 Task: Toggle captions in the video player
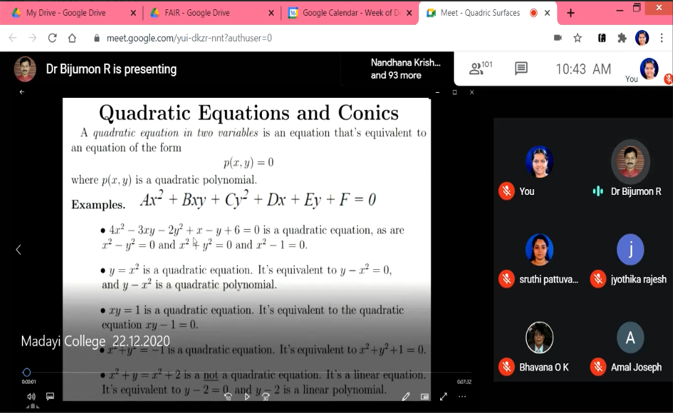click(50, 396)
